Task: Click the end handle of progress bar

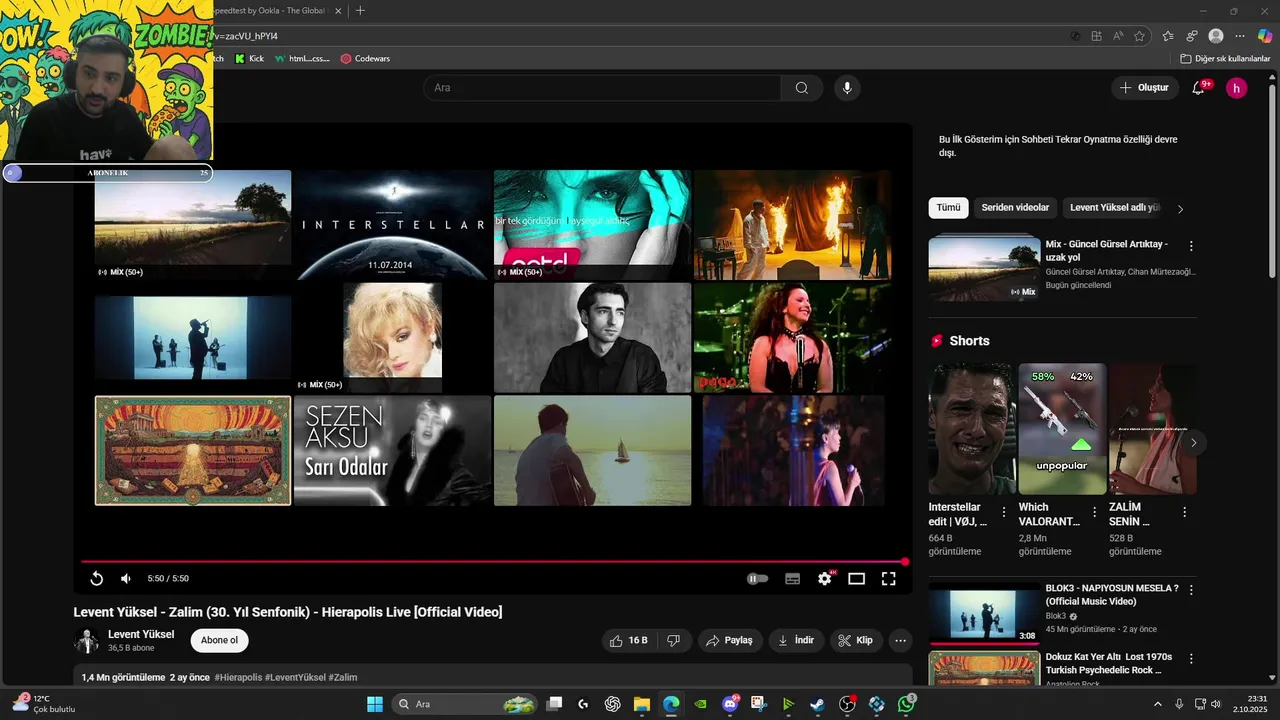Action: click(x=905, y=562)
